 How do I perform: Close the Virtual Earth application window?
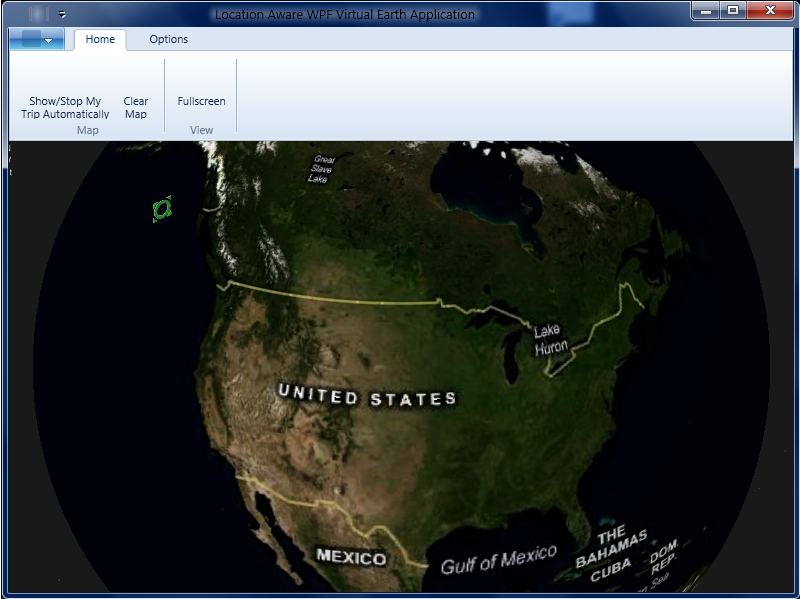pyautogui.click(x=770, y=11)
